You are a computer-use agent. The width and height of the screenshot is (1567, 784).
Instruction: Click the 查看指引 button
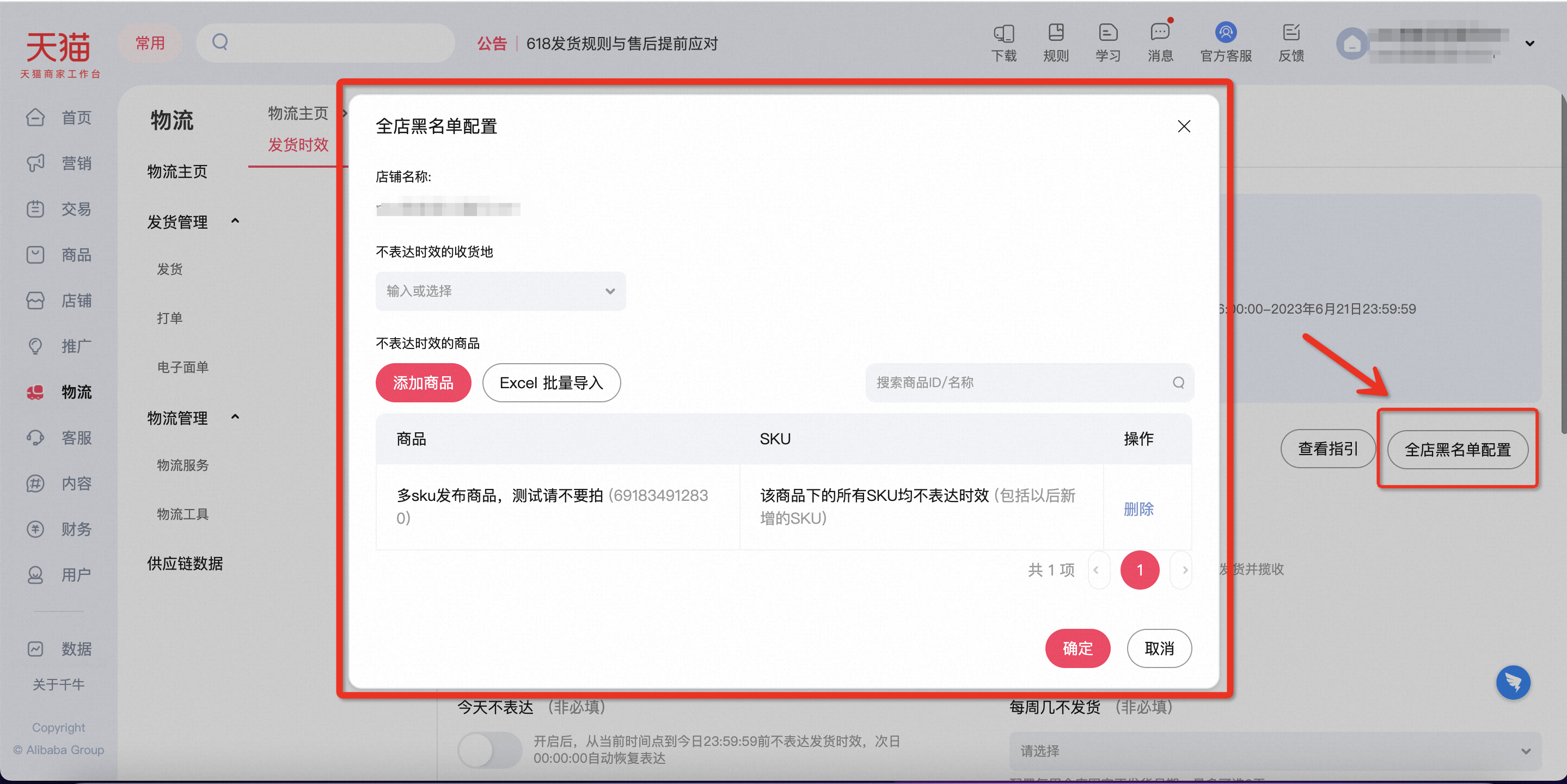tap(1327, 449)
